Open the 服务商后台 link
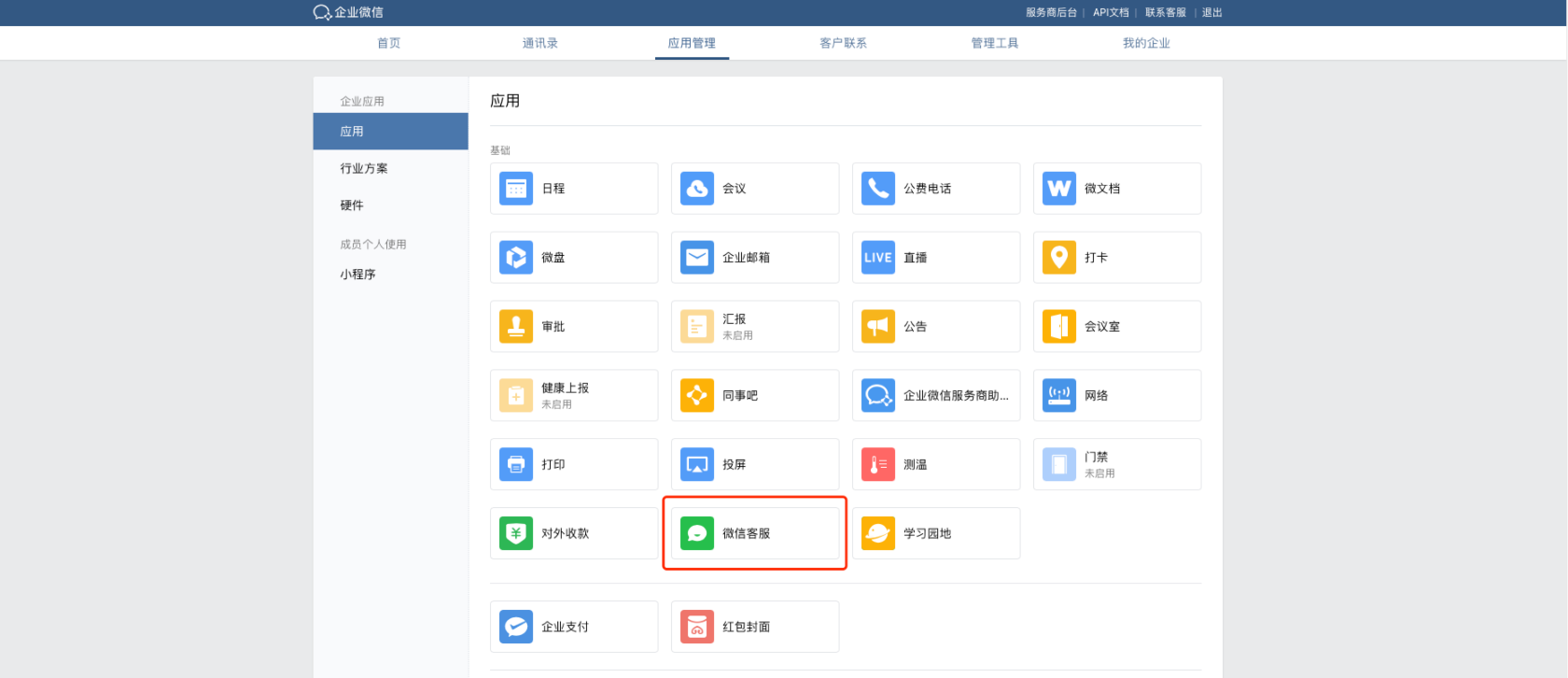Image resolution: width=1568 pixels, height=678 pixels. pos(1051,12)
